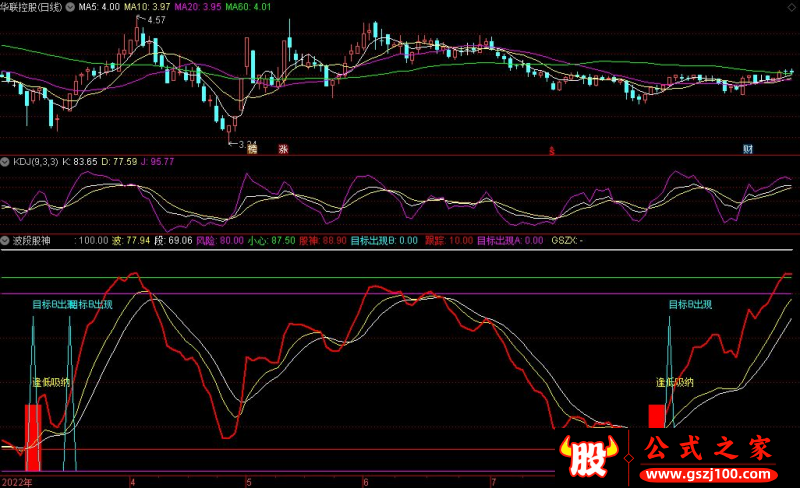Click the 4.57 high price label
This screenshot has height=488, width=800.
click(156, 20)
